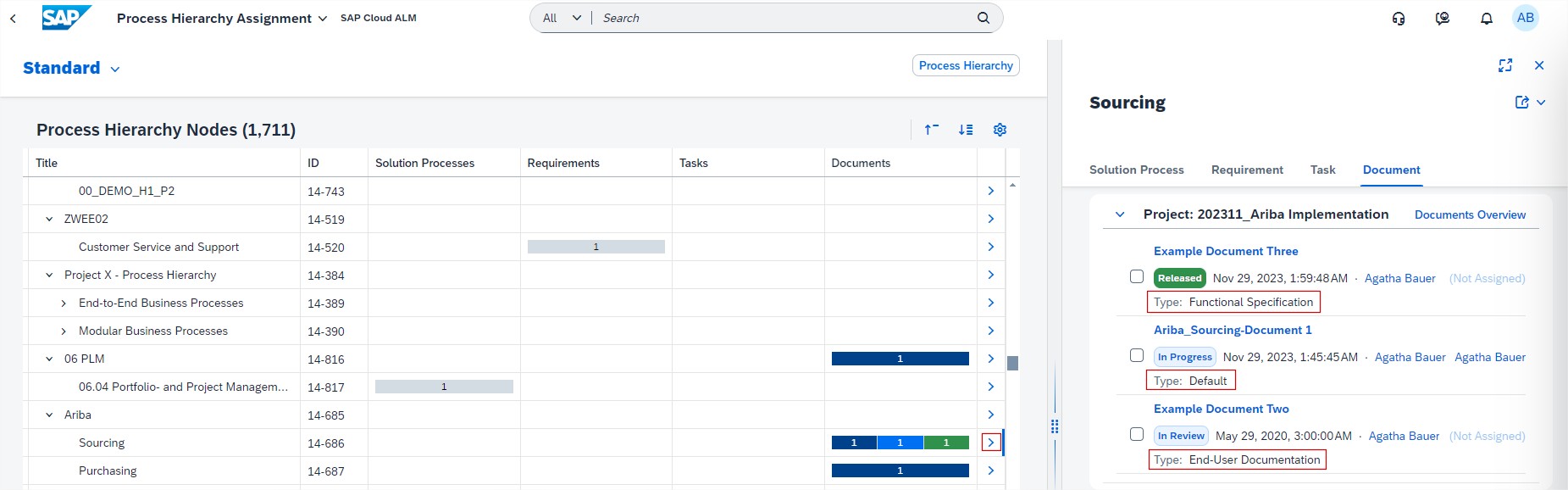
Task: Click 06 PLM documents progress bar
Action: coord(900,359)
